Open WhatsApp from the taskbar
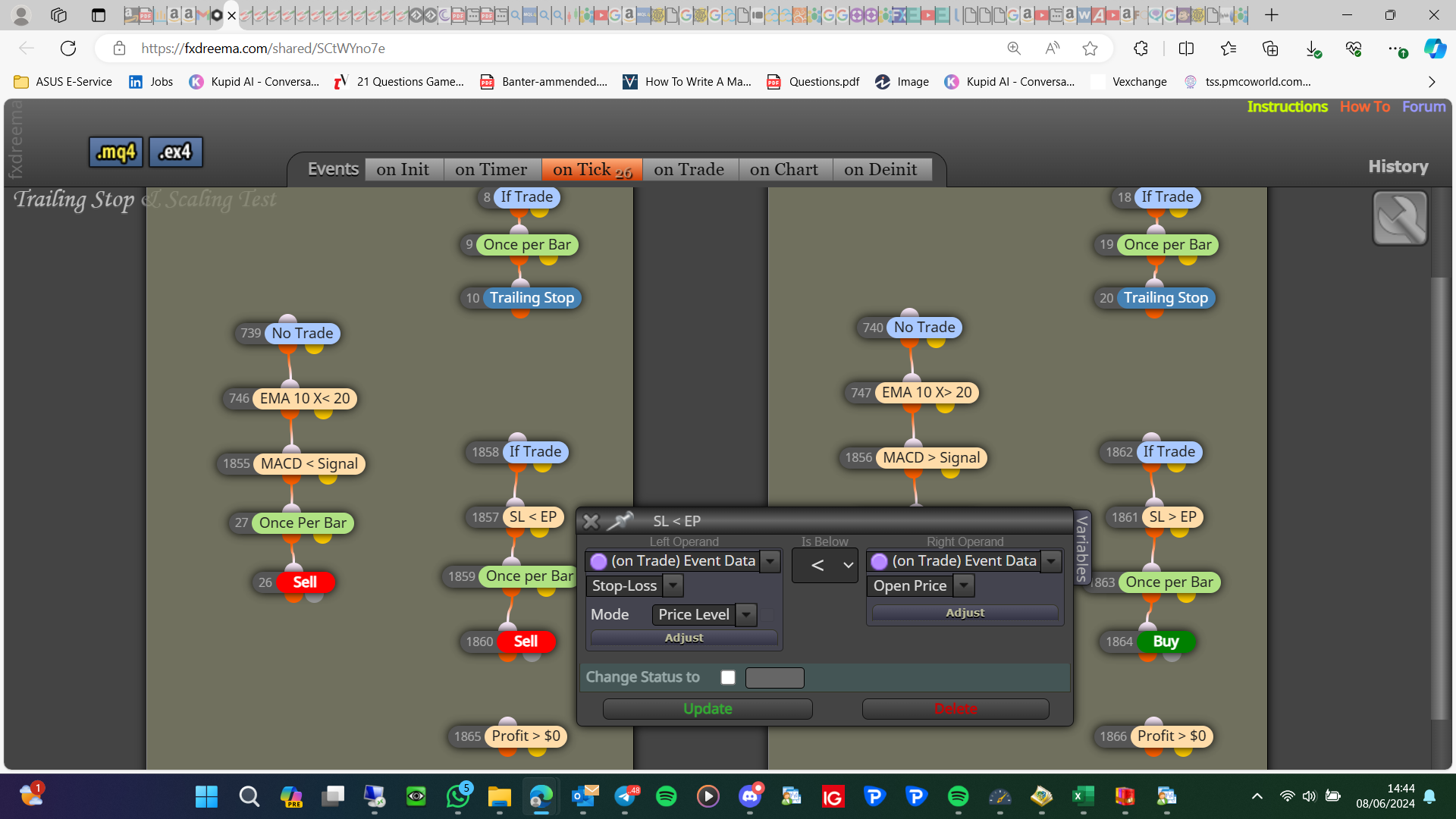This screenshot has width=1456, height=819. [458, 796]
